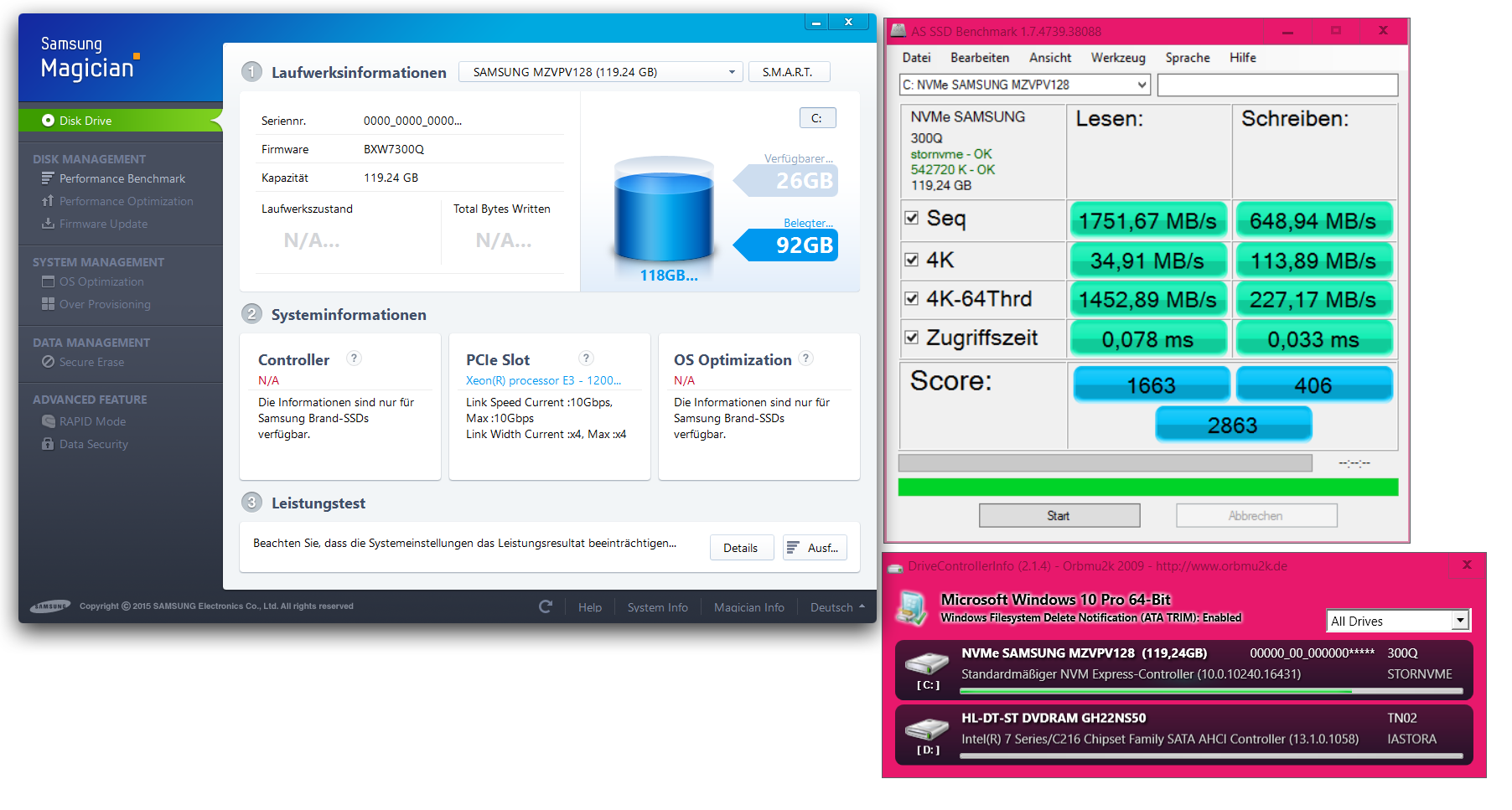Click Abbrechen in AS SSD Benchmark
The height and width of the screenshot is (810, 1512).
(x=1256, y=515)
